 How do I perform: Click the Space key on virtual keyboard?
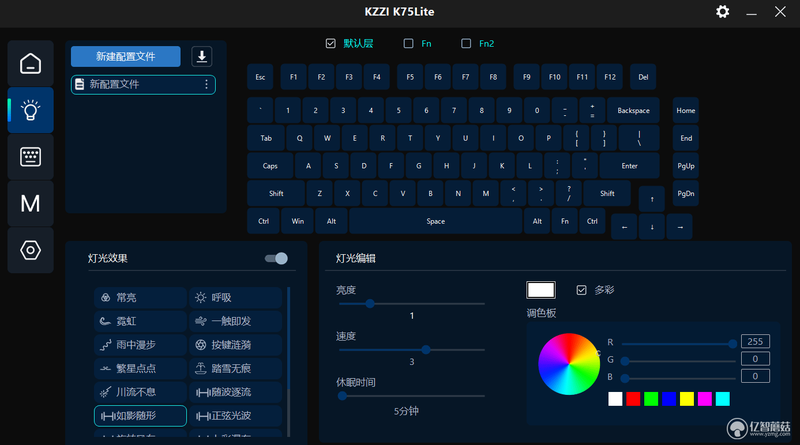[436, 221]
